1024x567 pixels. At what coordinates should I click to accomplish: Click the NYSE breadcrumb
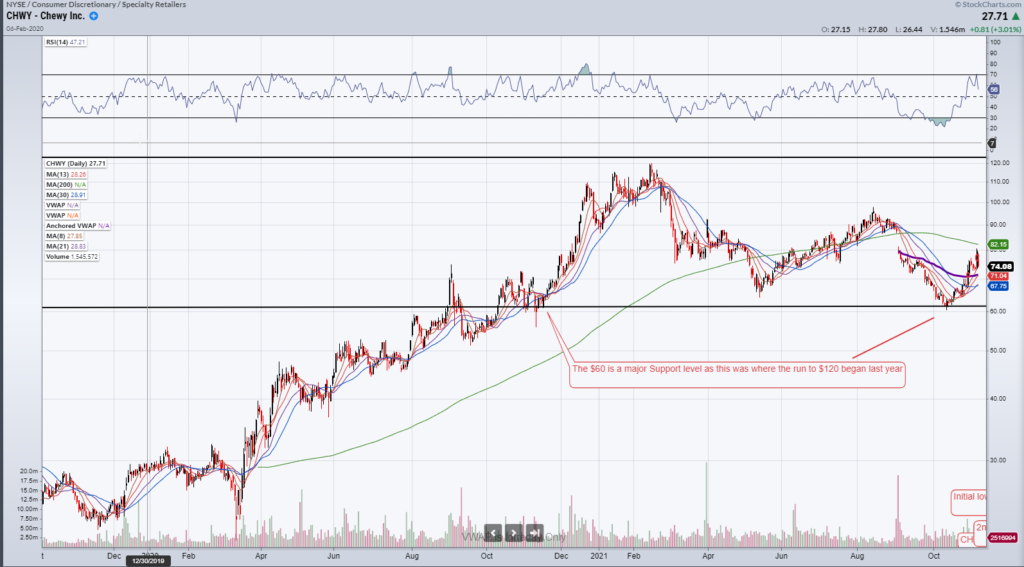[x=16, y=4]
